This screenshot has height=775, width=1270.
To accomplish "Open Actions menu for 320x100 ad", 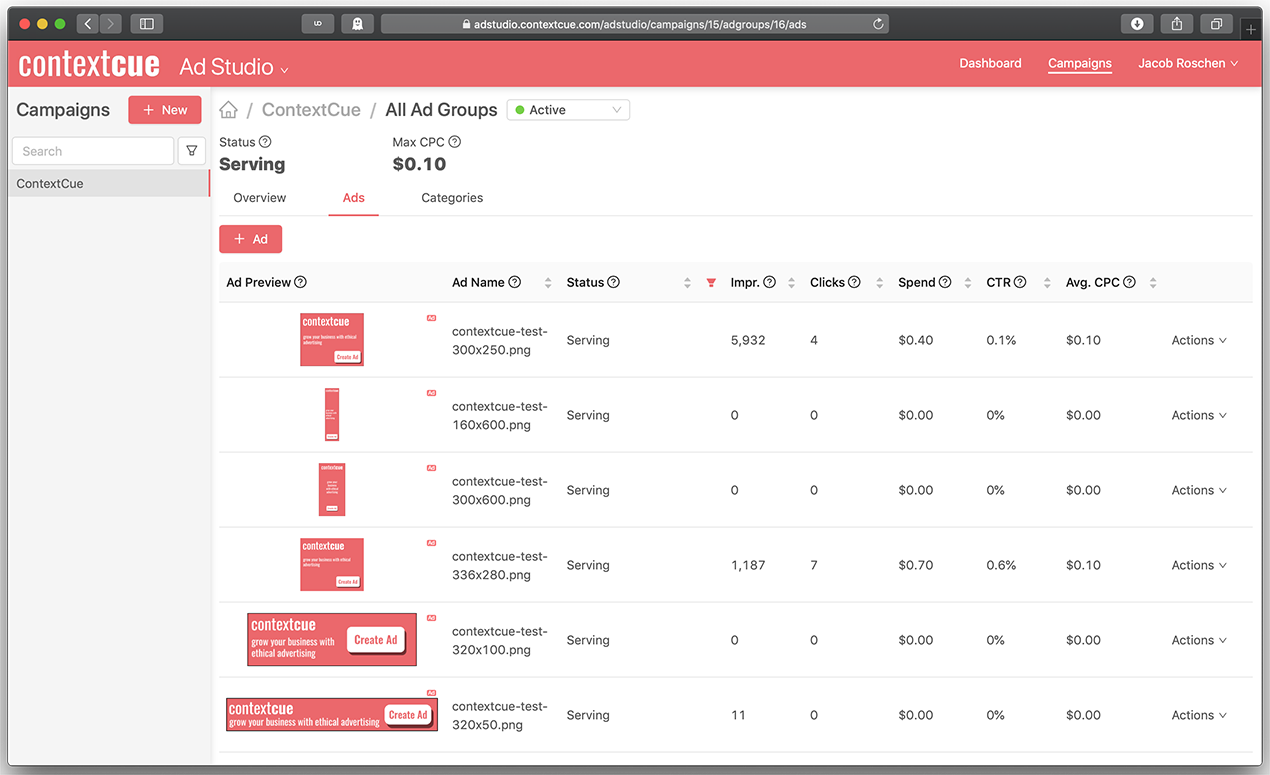I will click(1199, 640).
